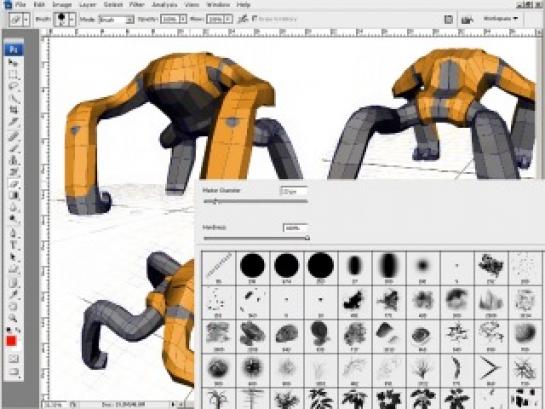Select the Crop tool

[13, 111]
